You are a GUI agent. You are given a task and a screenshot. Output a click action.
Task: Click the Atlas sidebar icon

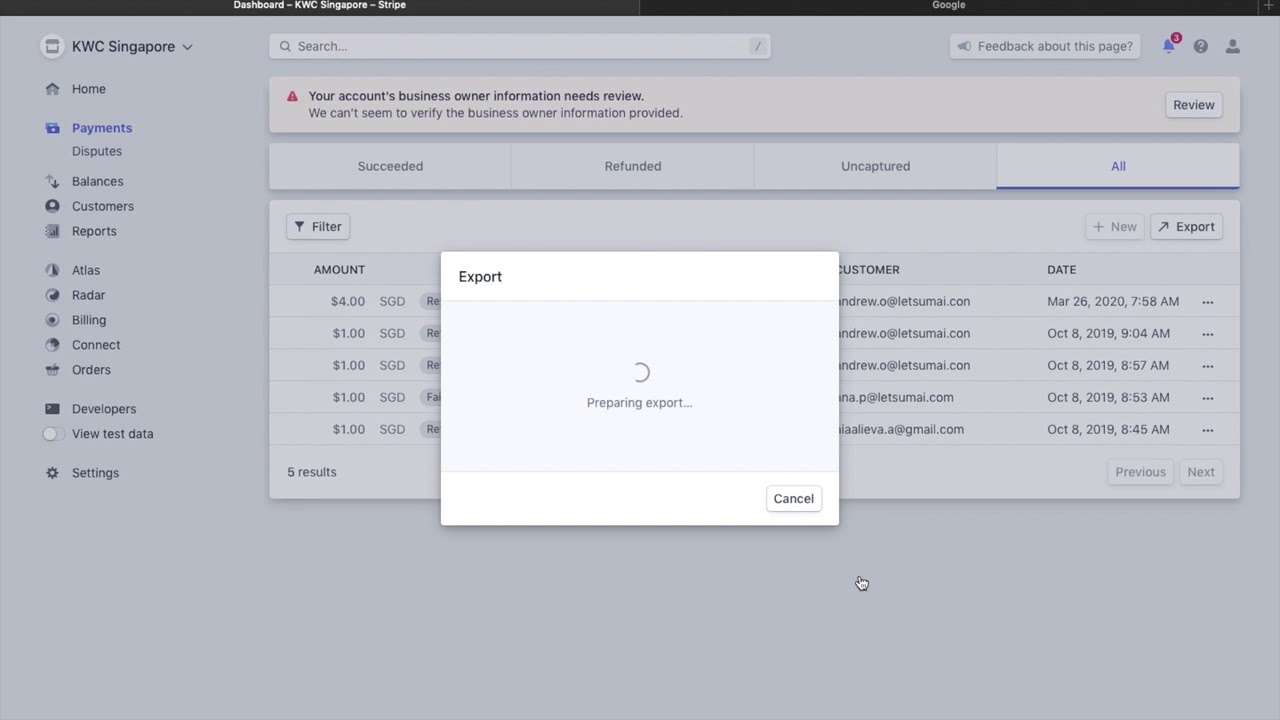tap(52, 270)
